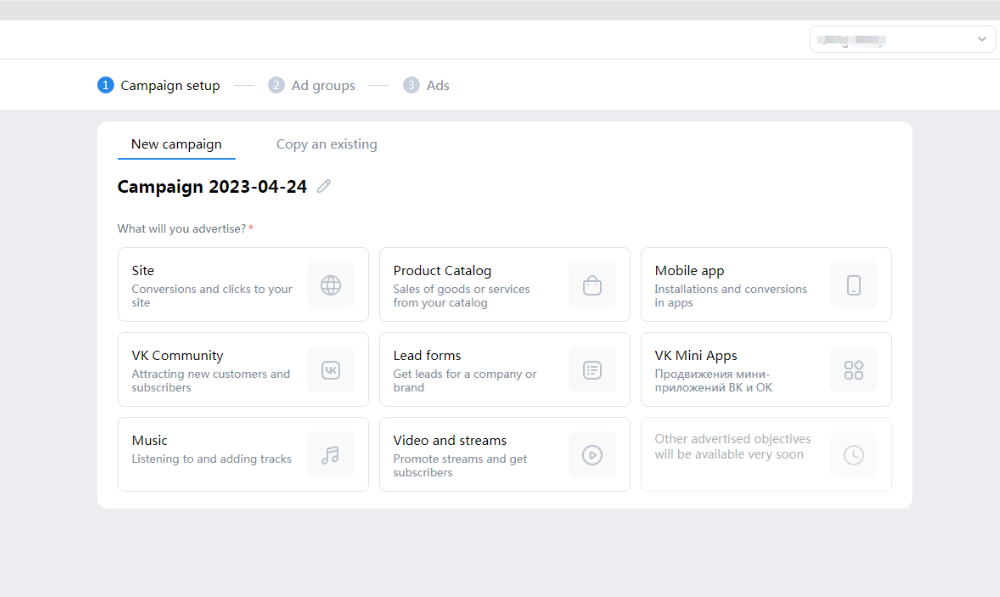Open the account selector dropdown
This screenshot has height=597, width=1000.
(902, 40)
